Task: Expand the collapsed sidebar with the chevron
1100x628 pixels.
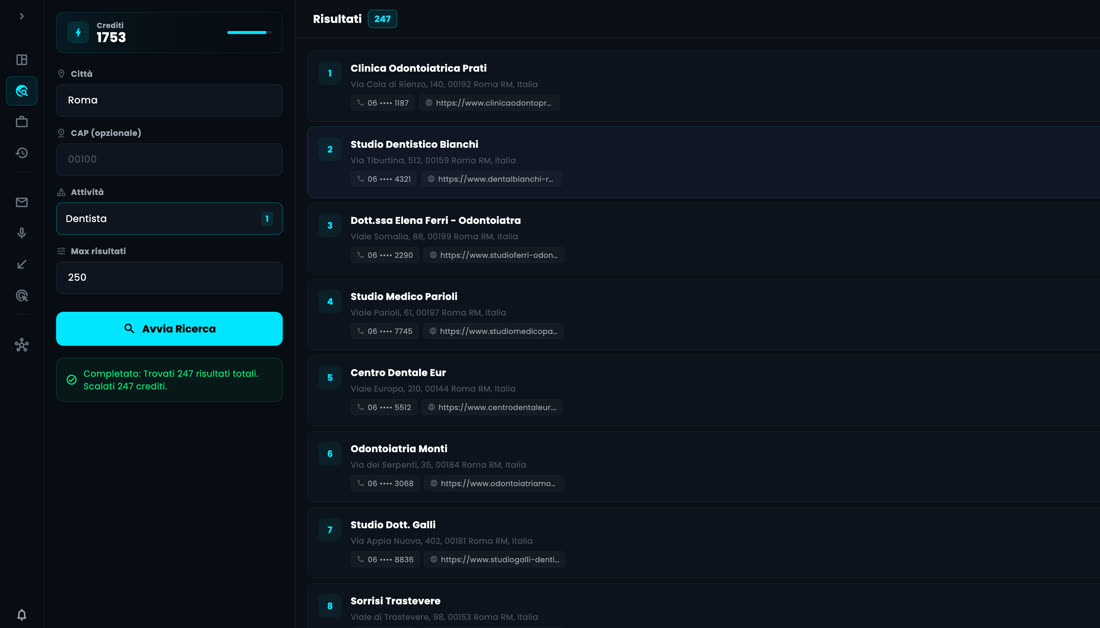Action: (22, 16)
